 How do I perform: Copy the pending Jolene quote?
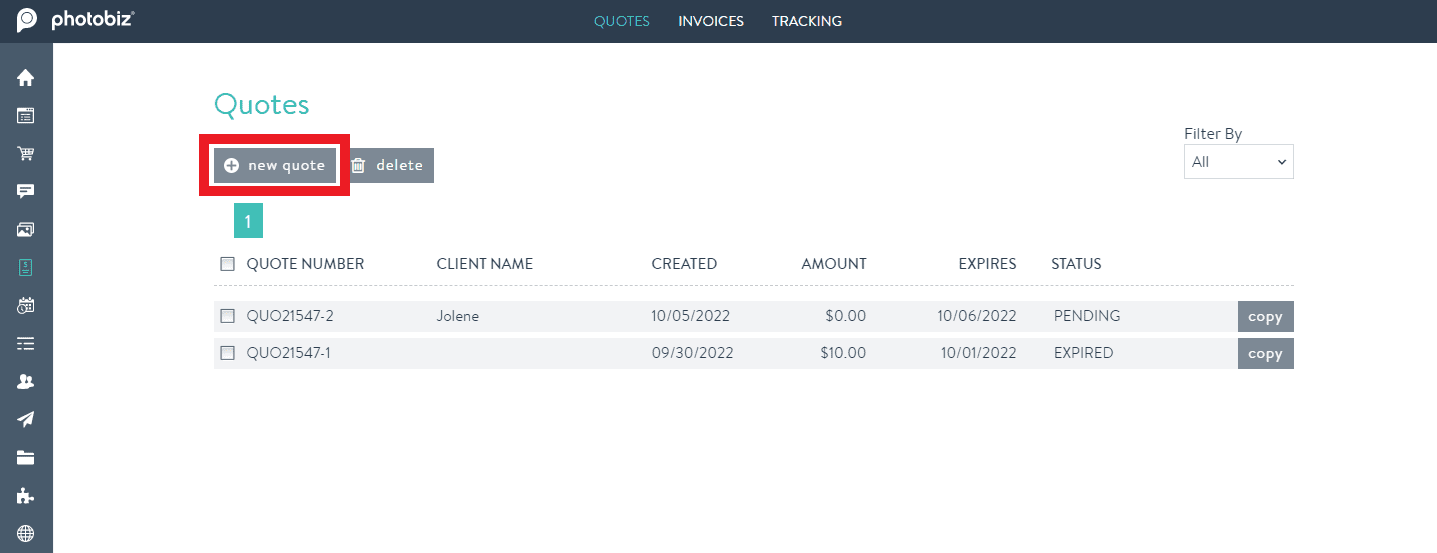point(1265,317)
